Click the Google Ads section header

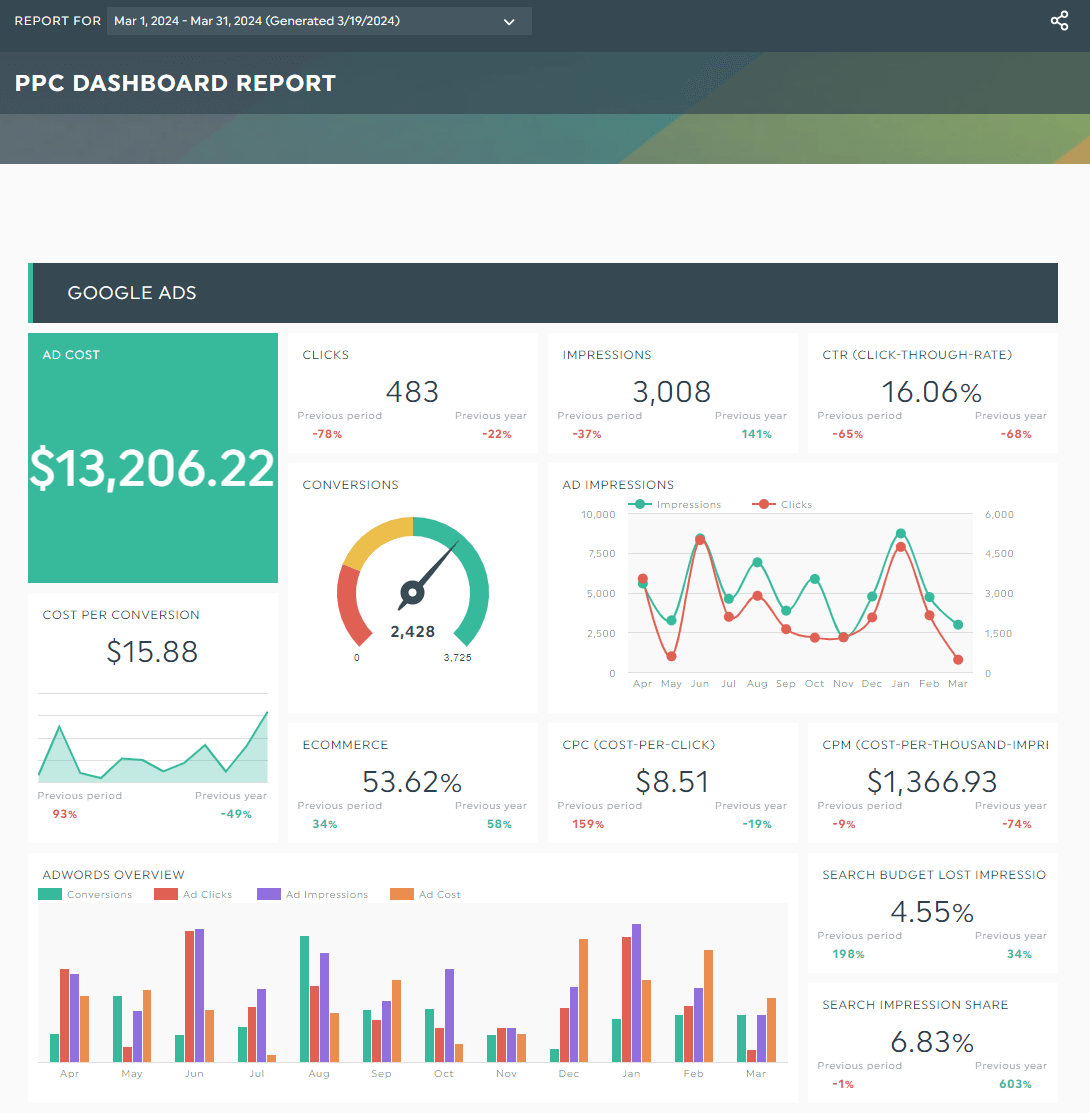[543, 293]
